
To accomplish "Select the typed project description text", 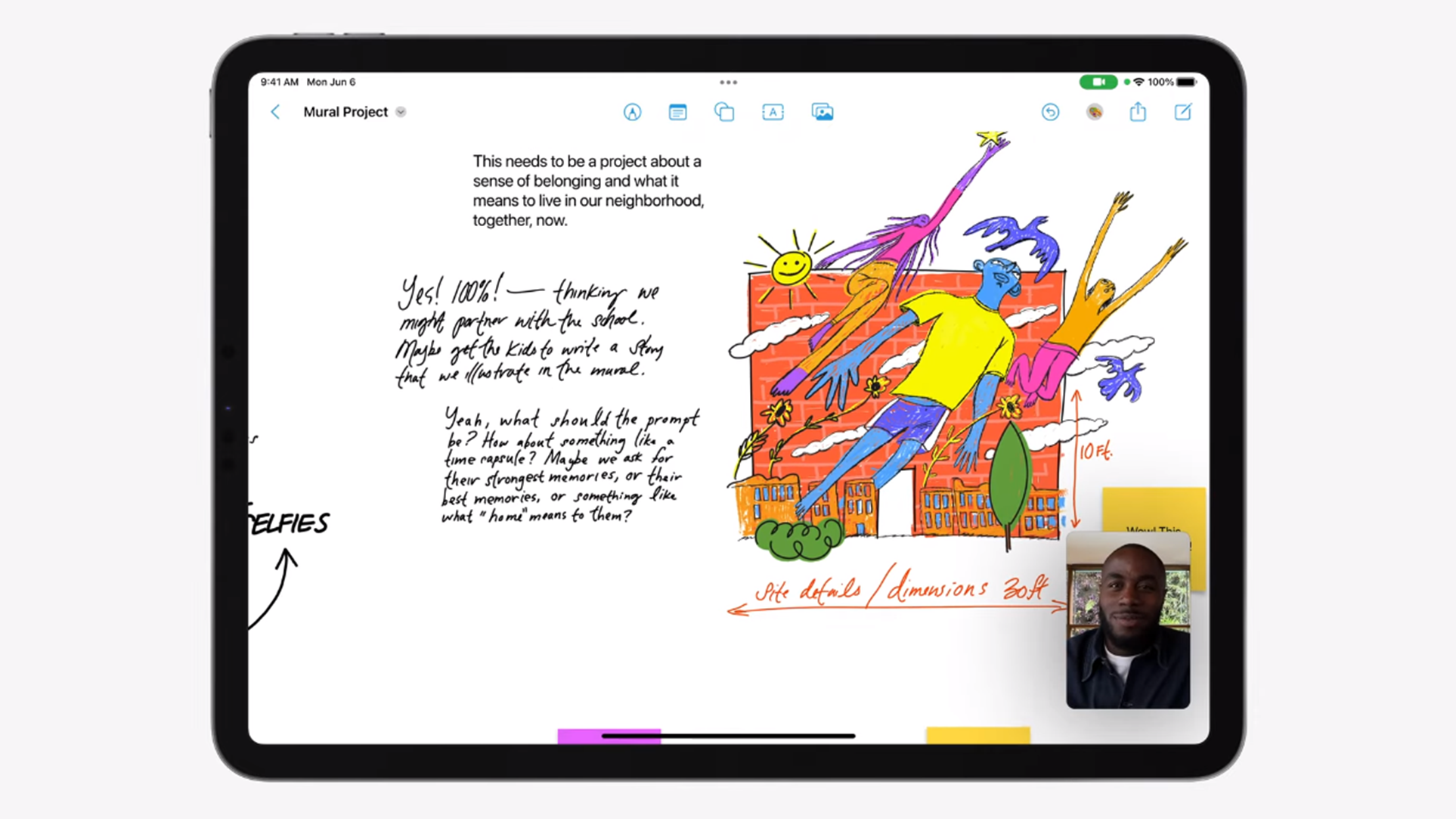I will (587, 191).
